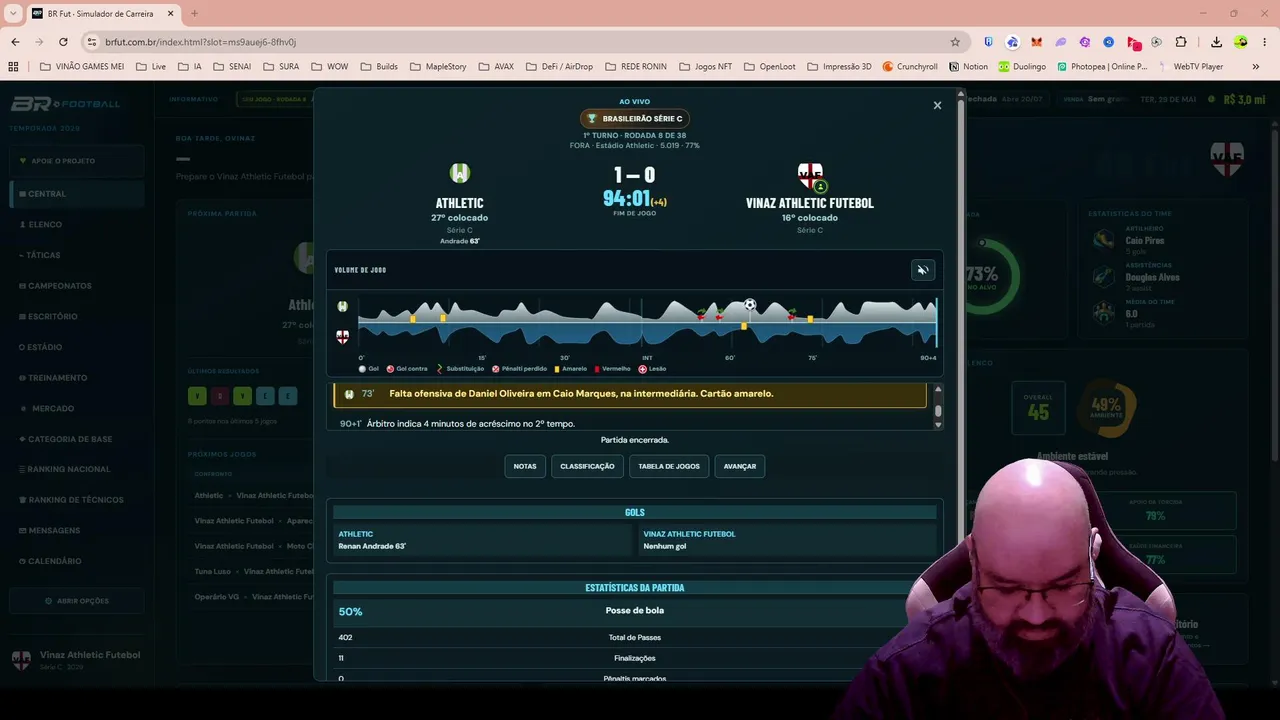Viewport: 1280px width, 720px height.
Task: Open the browser Extensions puzzle icon
Action: coord(1181,42)
